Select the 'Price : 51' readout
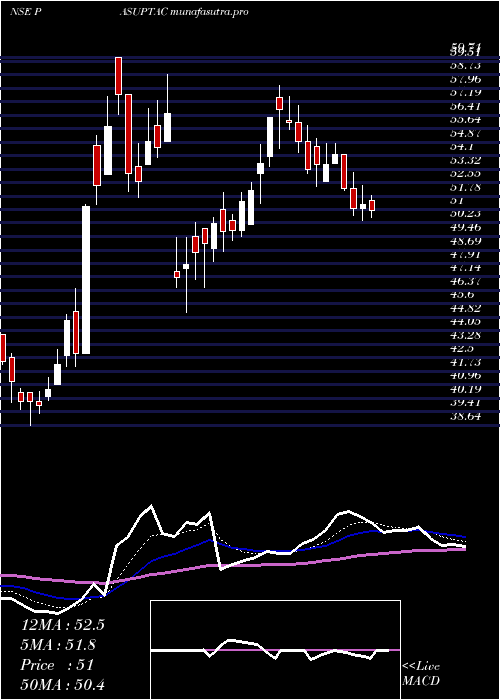Image resolution: width=500 pixels, height=700 pixels. pyautogui.click(x=57, y=665)
